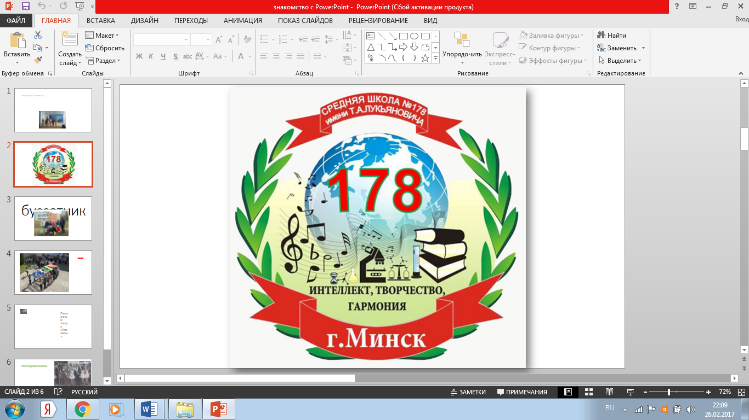The image size is (749, 420).
Task: Justify the text in Абзац group
Action: pos(300,56)
